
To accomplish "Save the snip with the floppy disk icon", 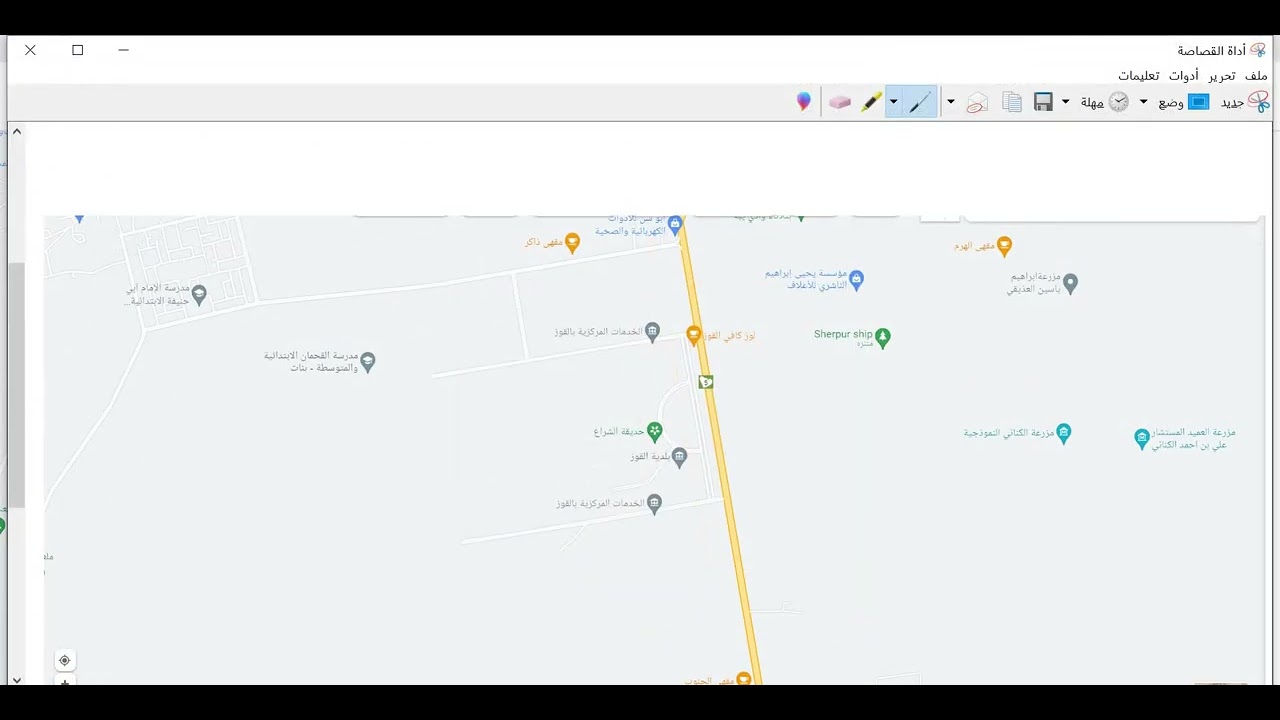I will coord(1043,102).
